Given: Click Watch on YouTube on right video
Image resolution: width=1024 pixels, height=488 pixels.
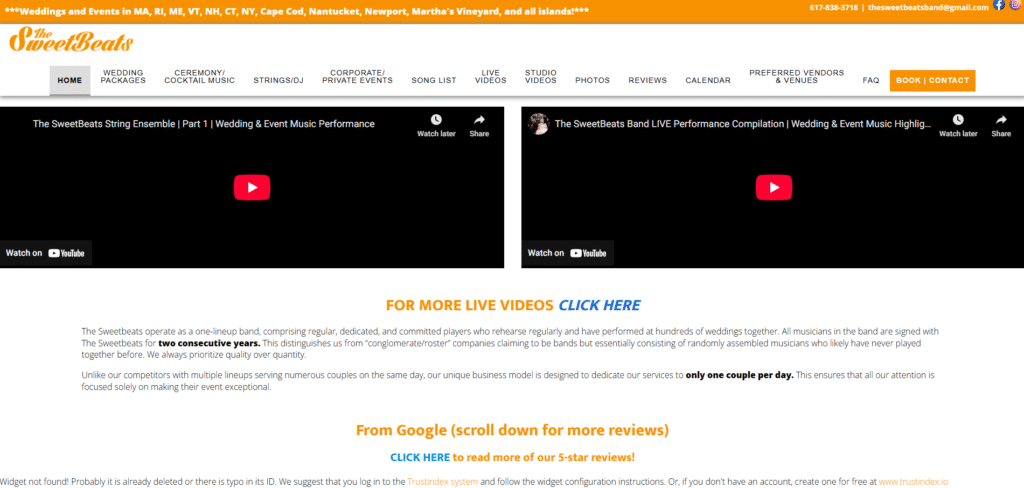Looking at the screenshot, I should [x=567, y=253].
